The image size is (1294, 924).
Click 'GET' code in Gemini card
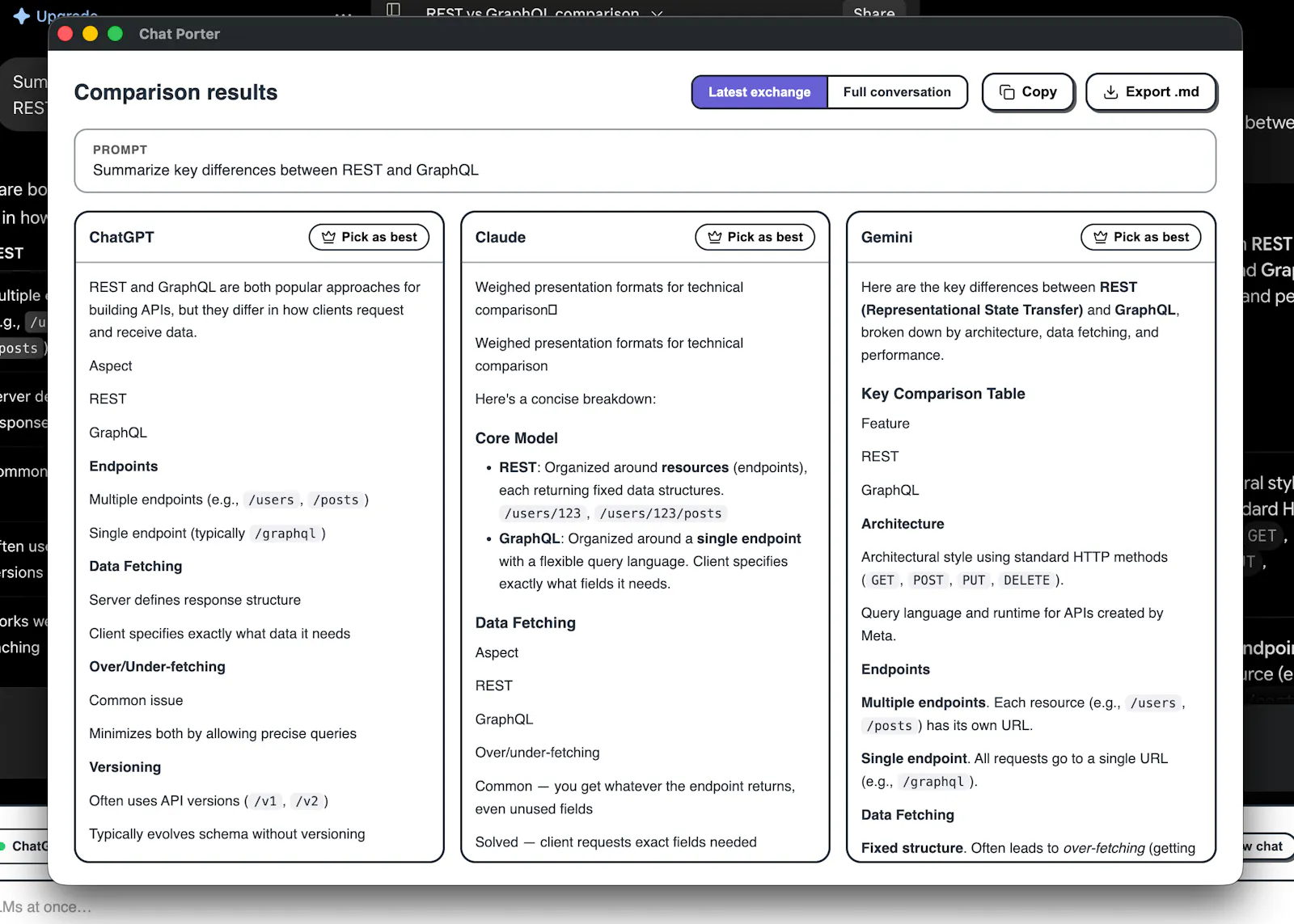[x=882, y=580]
